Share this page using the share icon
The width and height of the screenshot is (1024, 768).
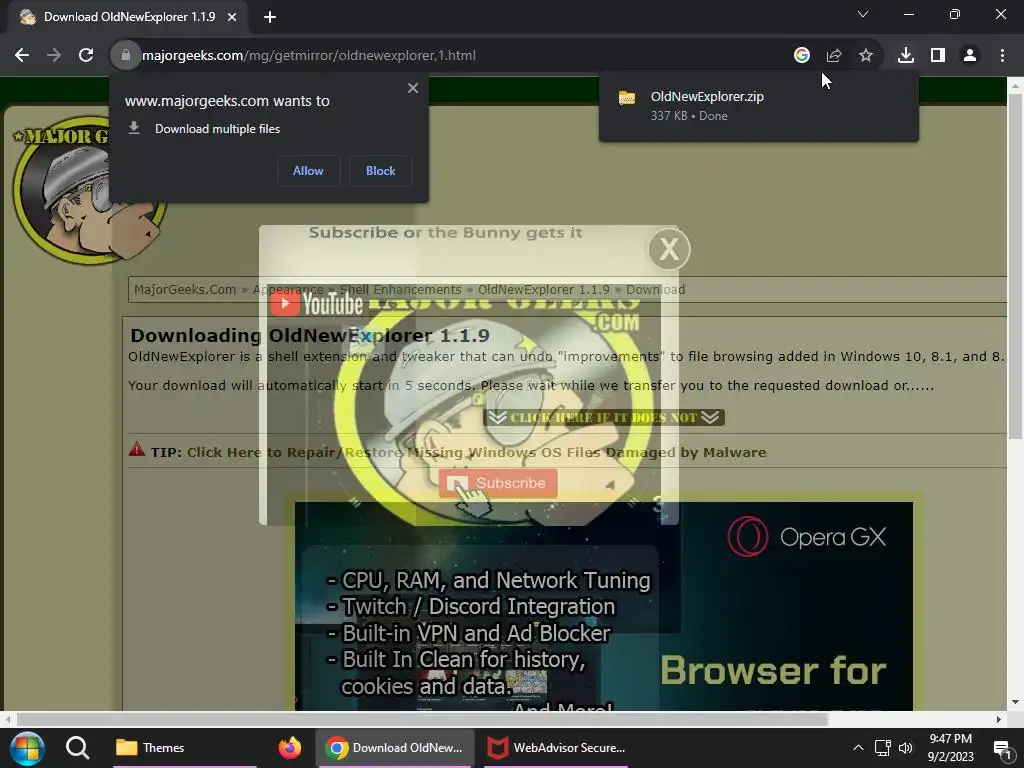coord(833,56)
